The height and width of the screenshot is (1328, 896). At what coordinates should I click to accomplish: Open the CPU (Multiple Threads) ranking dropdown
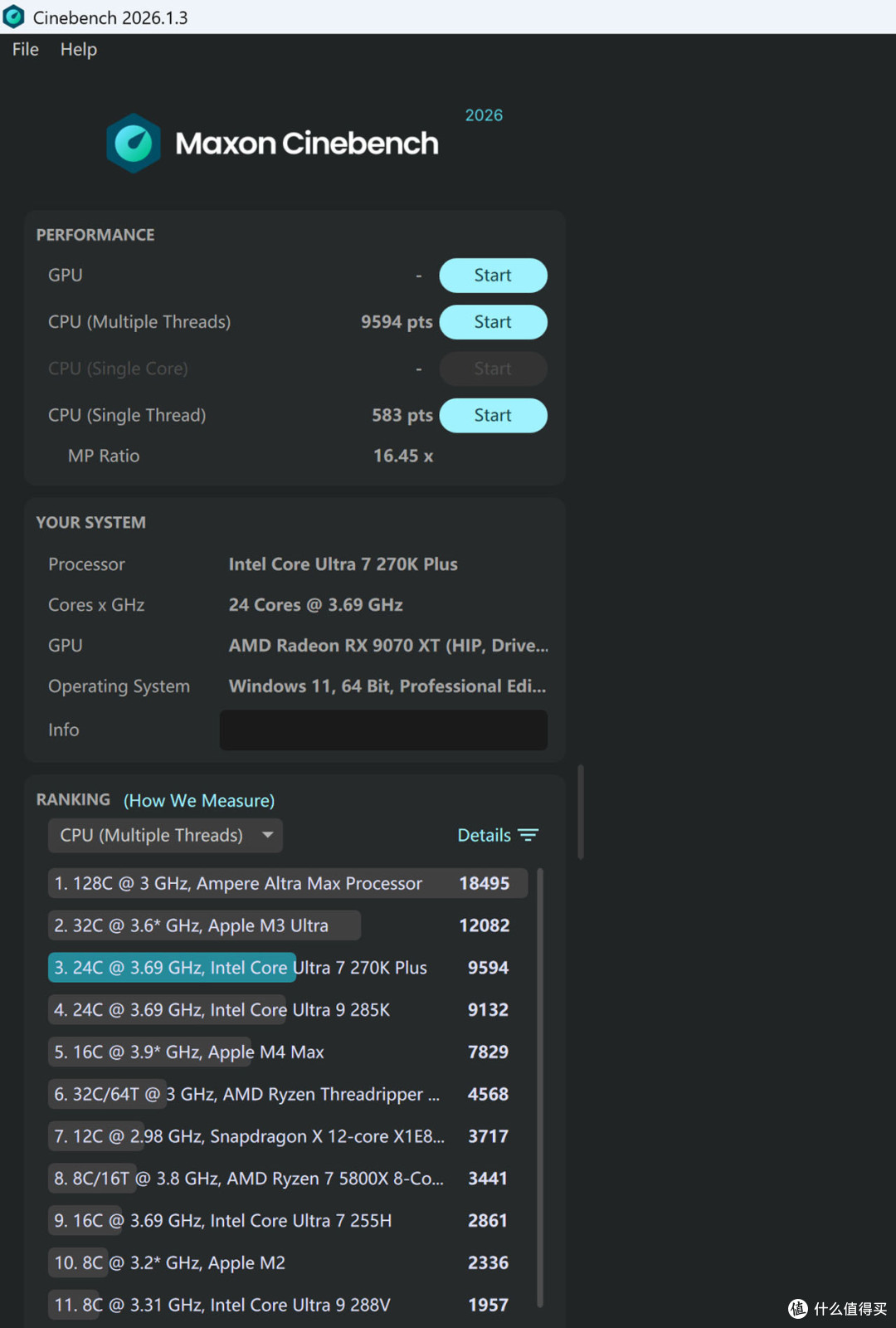[165, 836]
